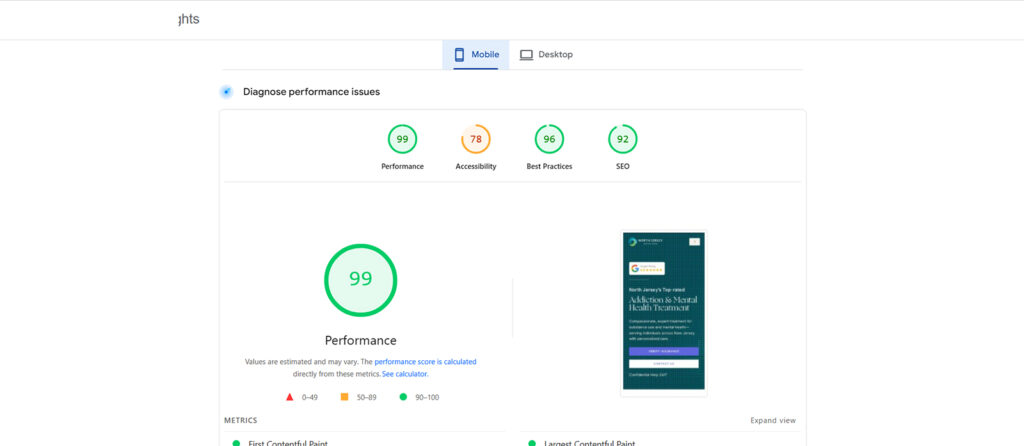Open the 'performance score is calculated' link
Viewport: 1024px width, 446px height.
tap(425, 361)
